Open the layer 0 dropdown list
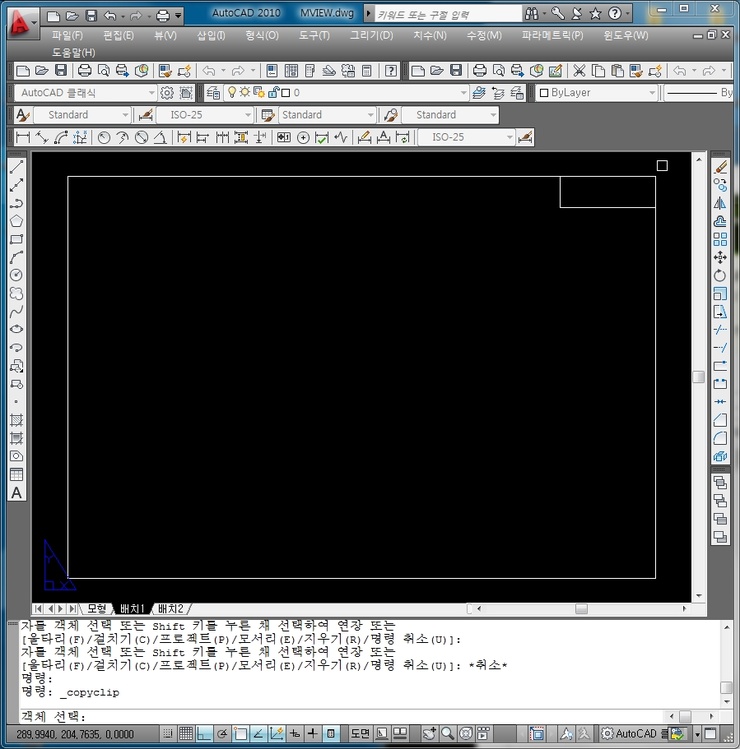This screenshot has height=749, width=740. tap(346, 92)
